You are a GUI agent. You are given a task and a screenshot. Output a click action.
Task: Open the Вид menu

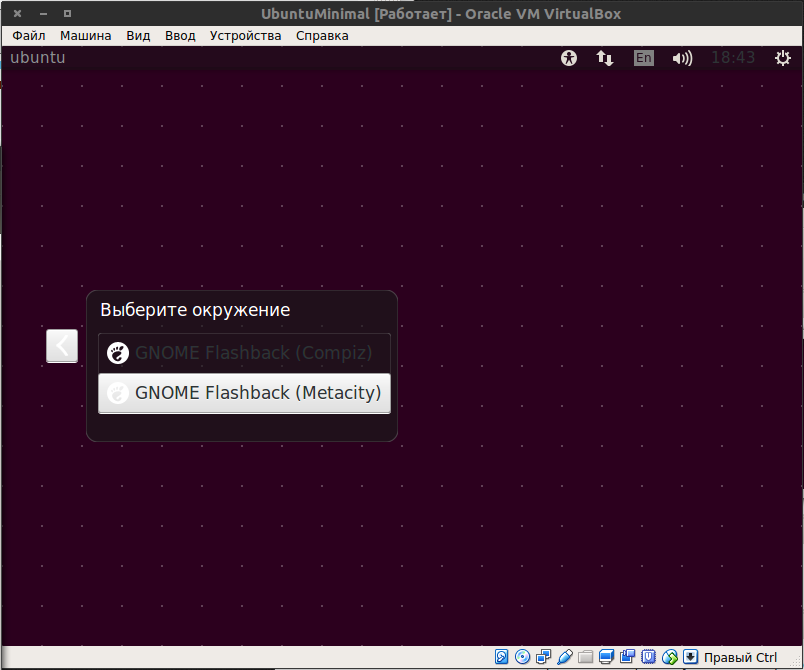pos(138,36)
